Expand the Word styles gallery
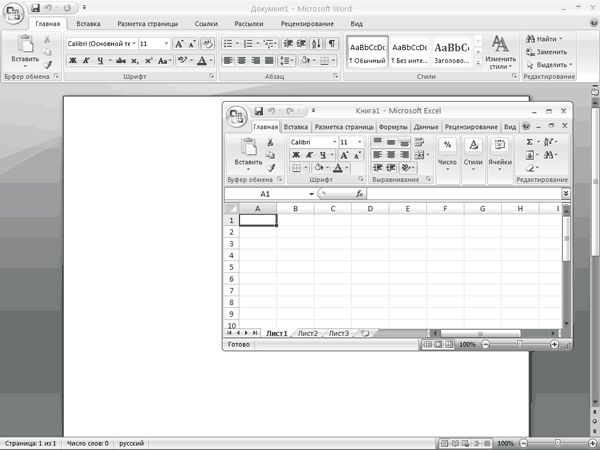This screenshot has width=600, height=450. 478,63
